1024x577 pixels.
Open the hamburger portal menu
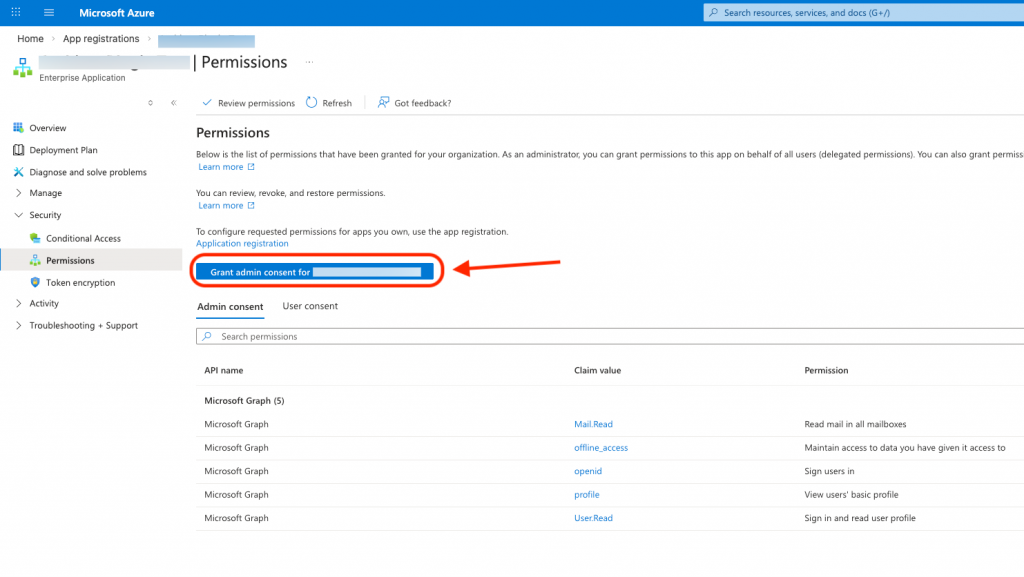tap(48, 12)
